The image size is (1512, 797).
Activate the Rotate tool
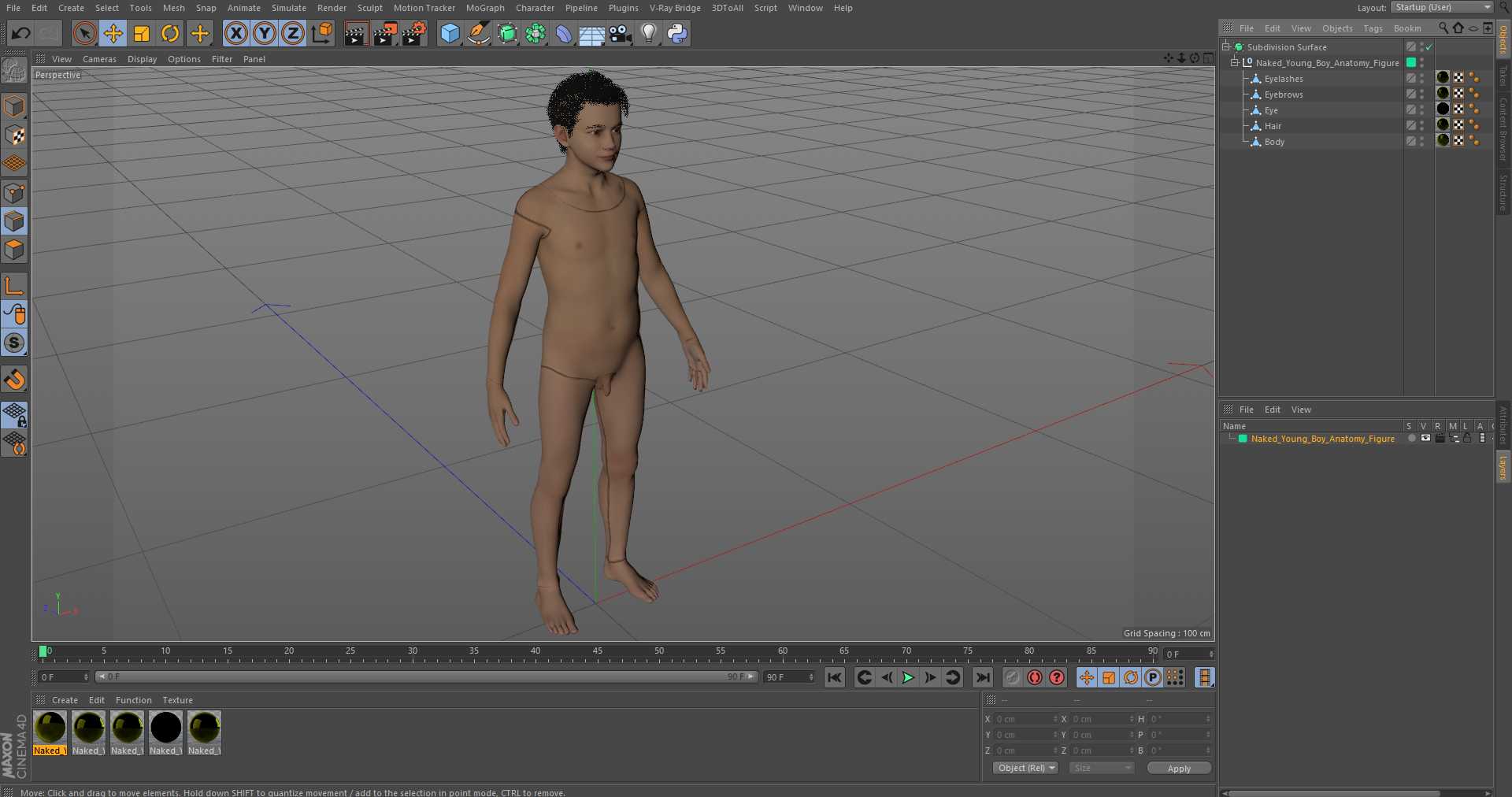coord(170,33)
